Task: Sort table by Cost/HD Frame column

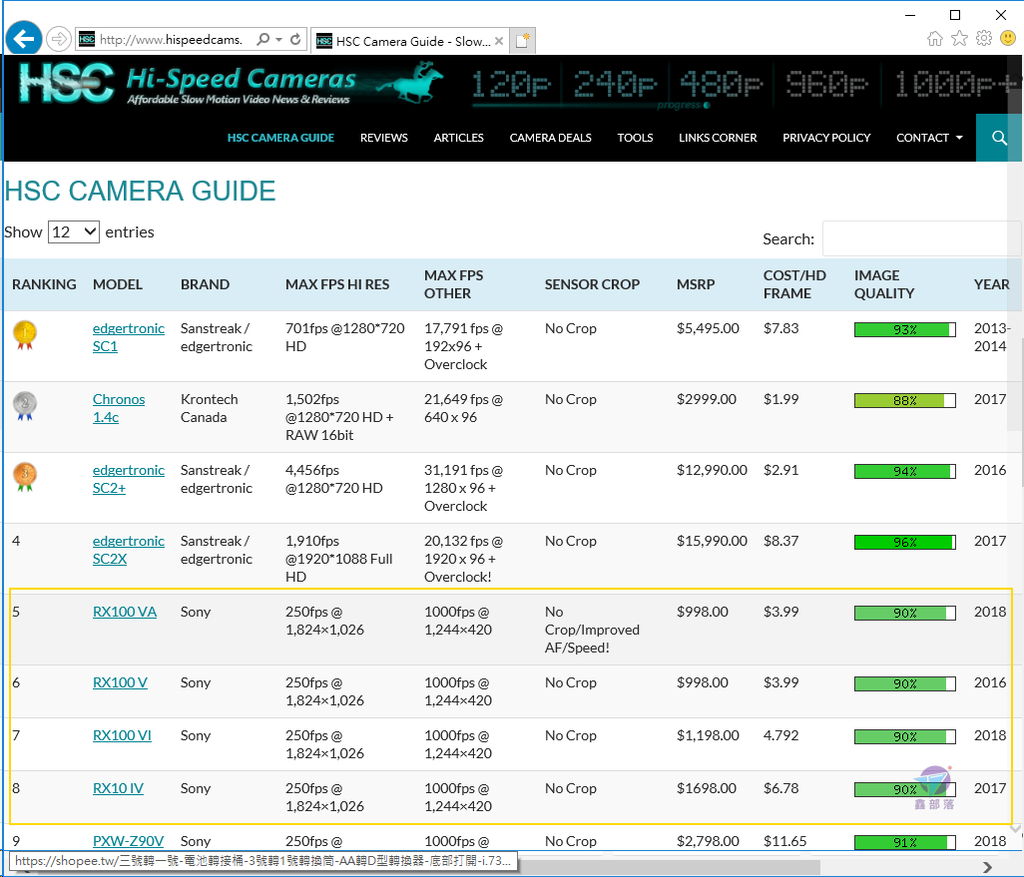Action: coord(794,284)
